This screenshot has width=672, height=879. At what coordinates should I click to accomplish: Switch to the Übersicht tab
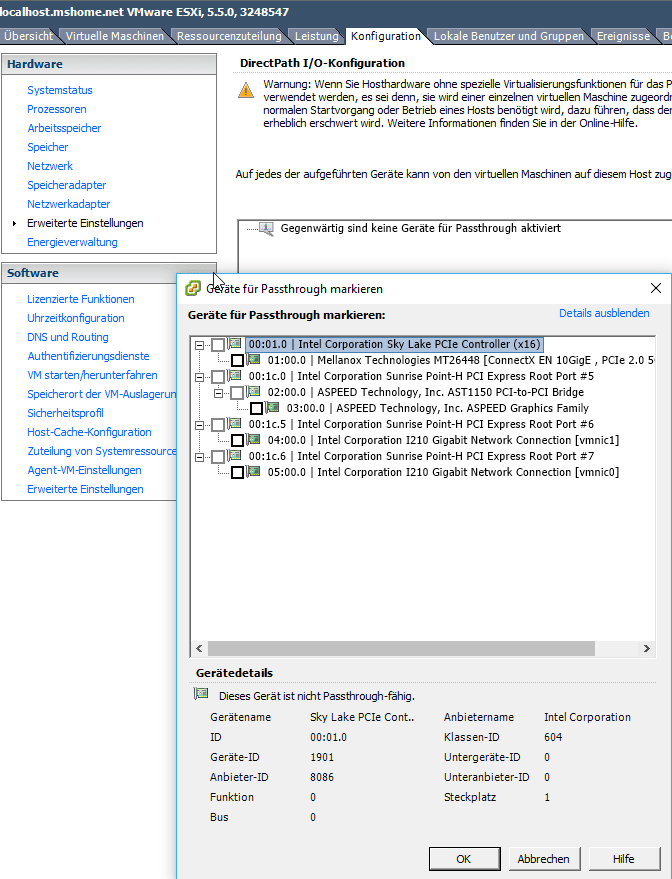pos(28,36)
